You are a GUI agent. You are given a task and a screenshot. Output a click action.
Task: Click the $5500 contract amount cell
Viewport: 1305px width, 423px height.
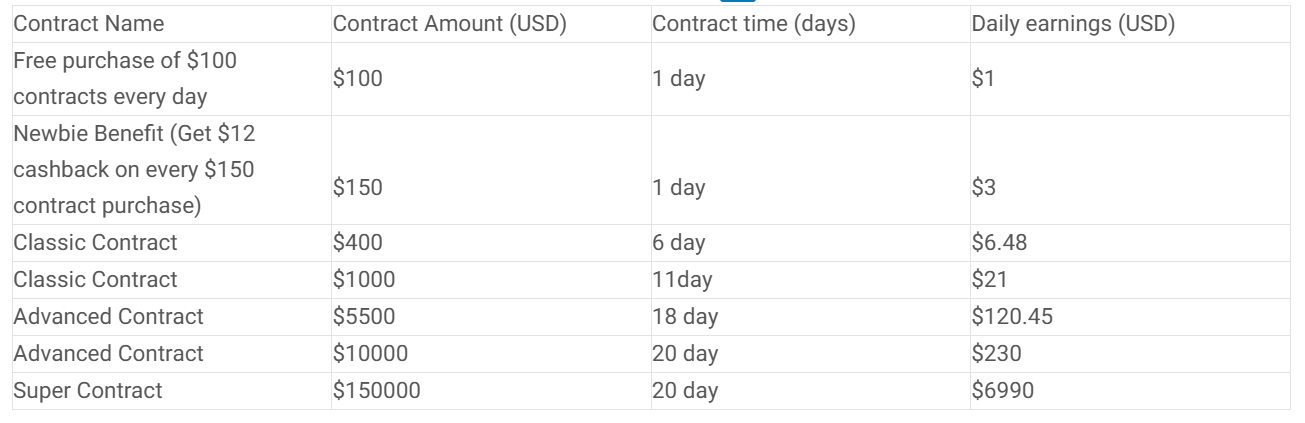[x=364, y=317]
